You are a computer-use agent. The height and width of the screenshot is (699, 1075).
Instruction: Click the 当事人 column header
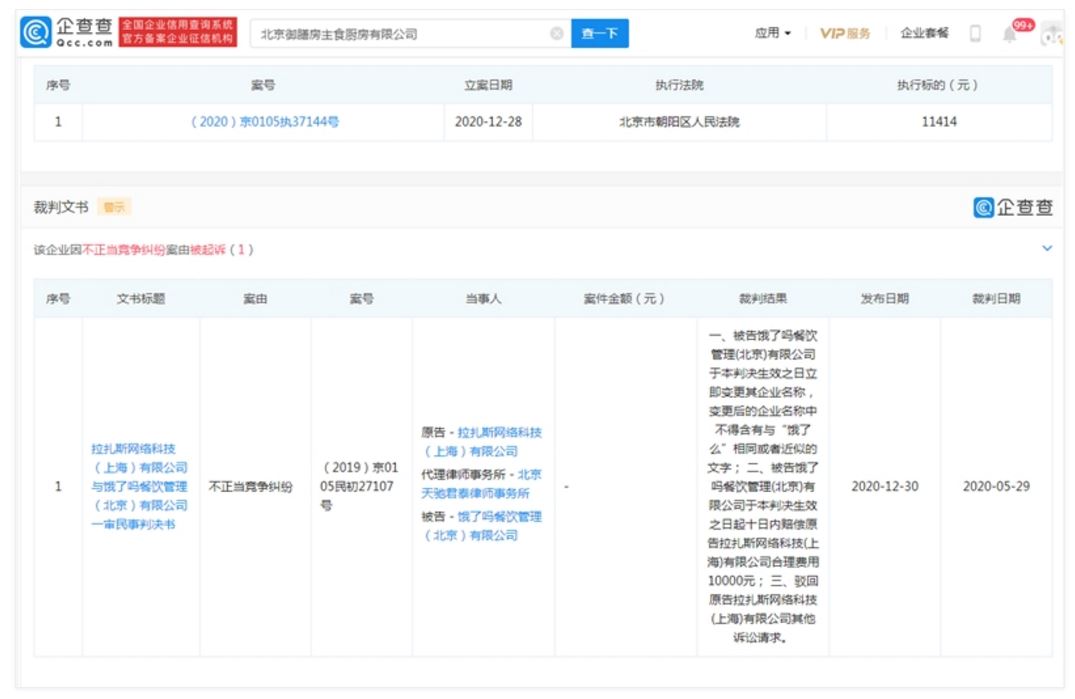[483, 298]
